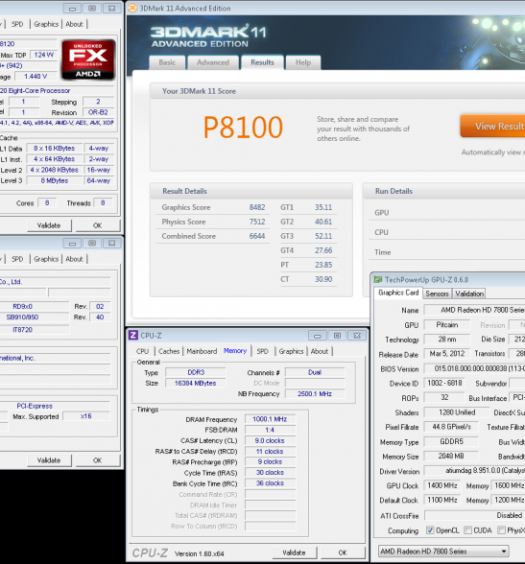
Task: Click the Run Details heading in 3DMark
Action: point(394,191)
